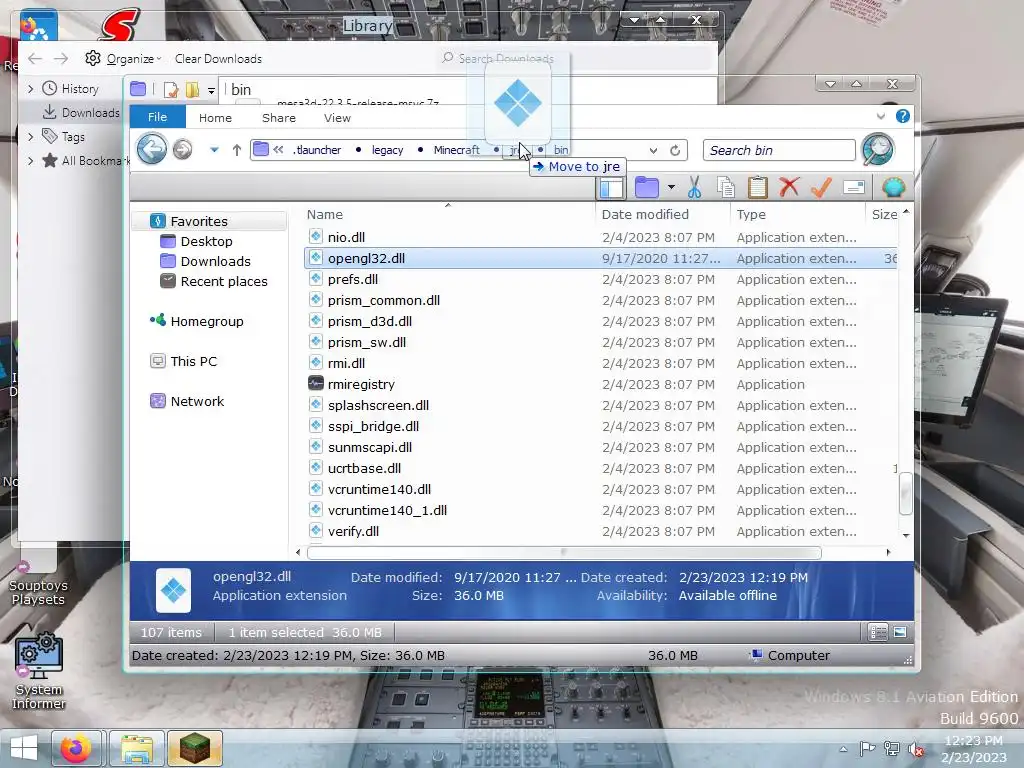Image resolution: width=1024 pixels, height=768 pixels.
Task: Open the View ribbon tab
Action: tap(337, 118)
